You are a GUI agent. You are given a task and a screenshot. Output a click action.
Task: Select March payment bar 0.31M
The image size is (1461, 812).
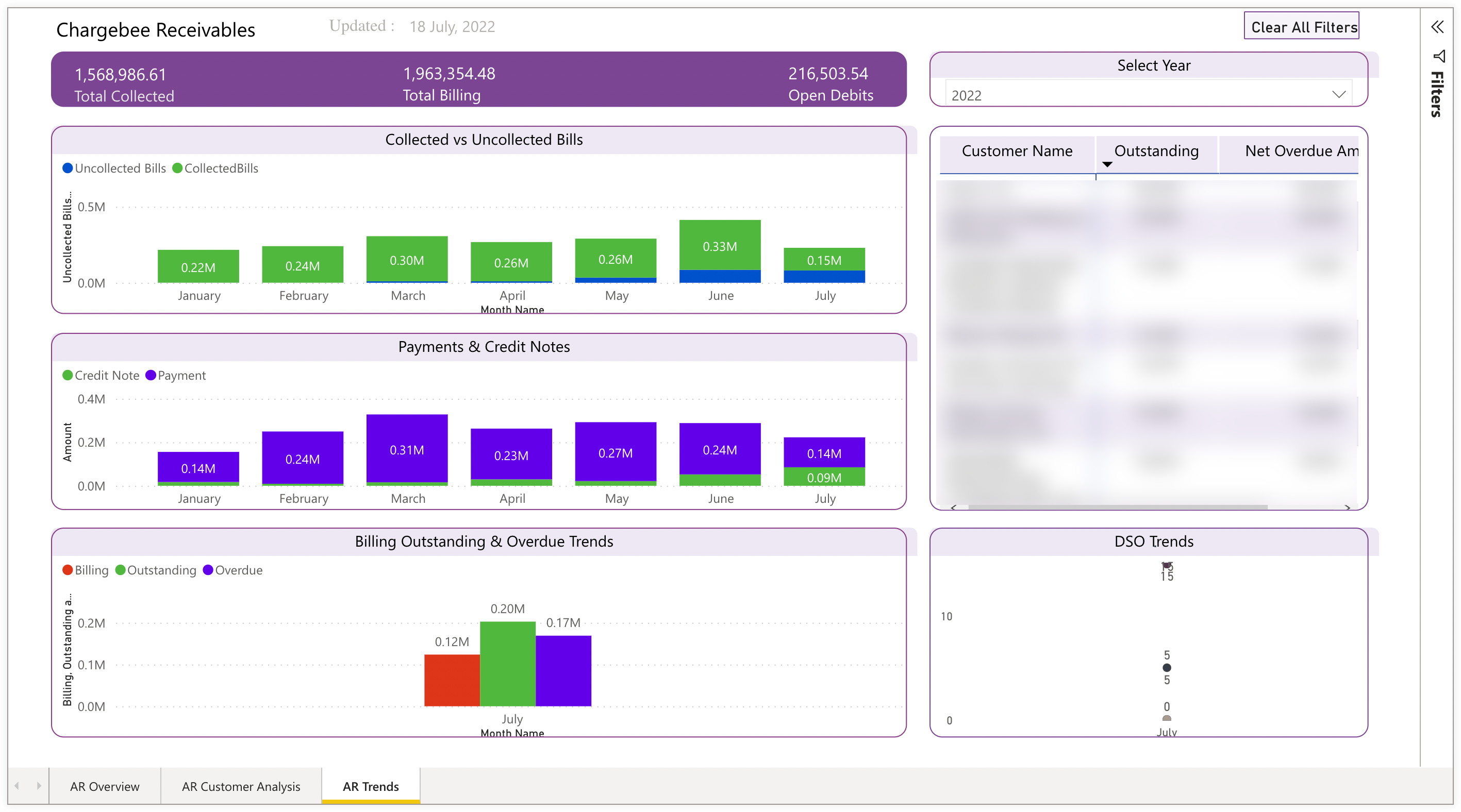(407, 448)
